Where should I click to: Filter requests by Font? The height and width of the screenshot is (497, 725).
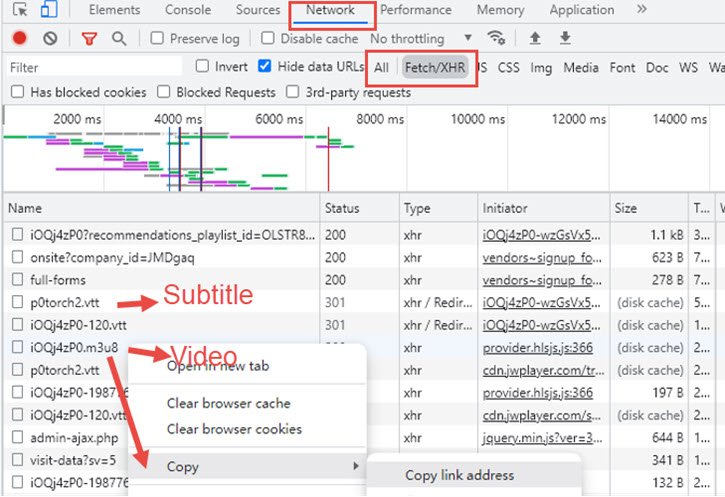pos(622,67)
